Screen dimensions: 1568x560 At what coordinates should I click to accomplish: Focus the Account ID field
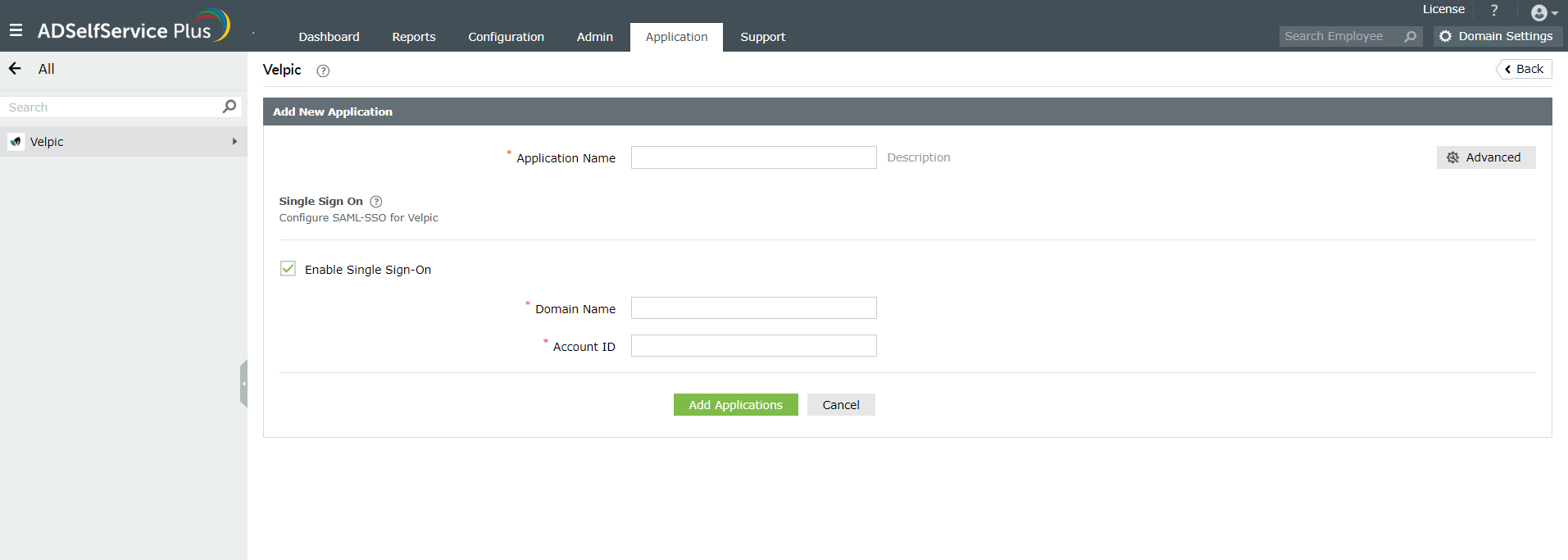point(754,346)
